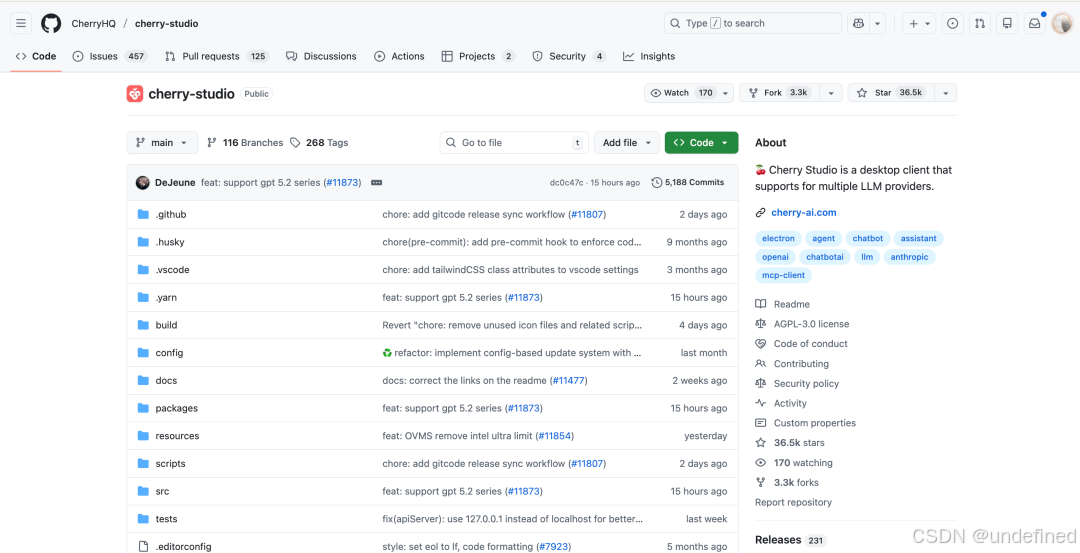The height and width of the screenshot is (553, 1080).
Task: Open the cherry-ai.com website link
Action: click(x=804, y=213)
